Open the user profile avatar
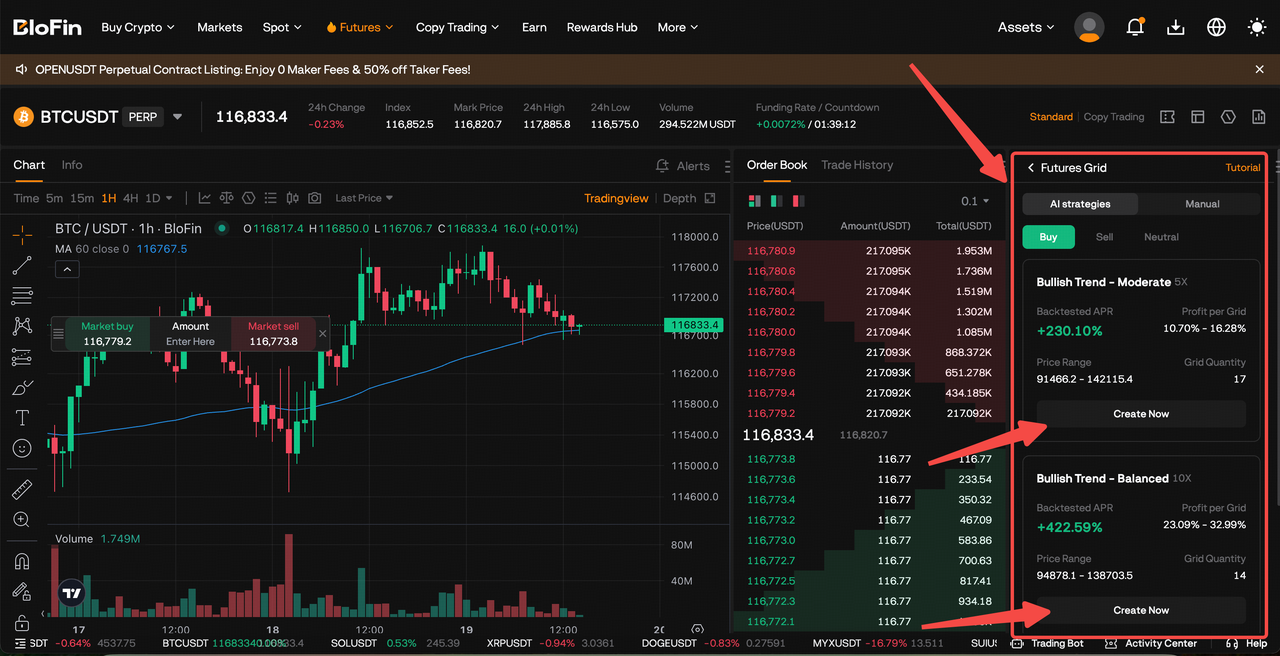The image size is (1280, 656). pos(1089,27)
